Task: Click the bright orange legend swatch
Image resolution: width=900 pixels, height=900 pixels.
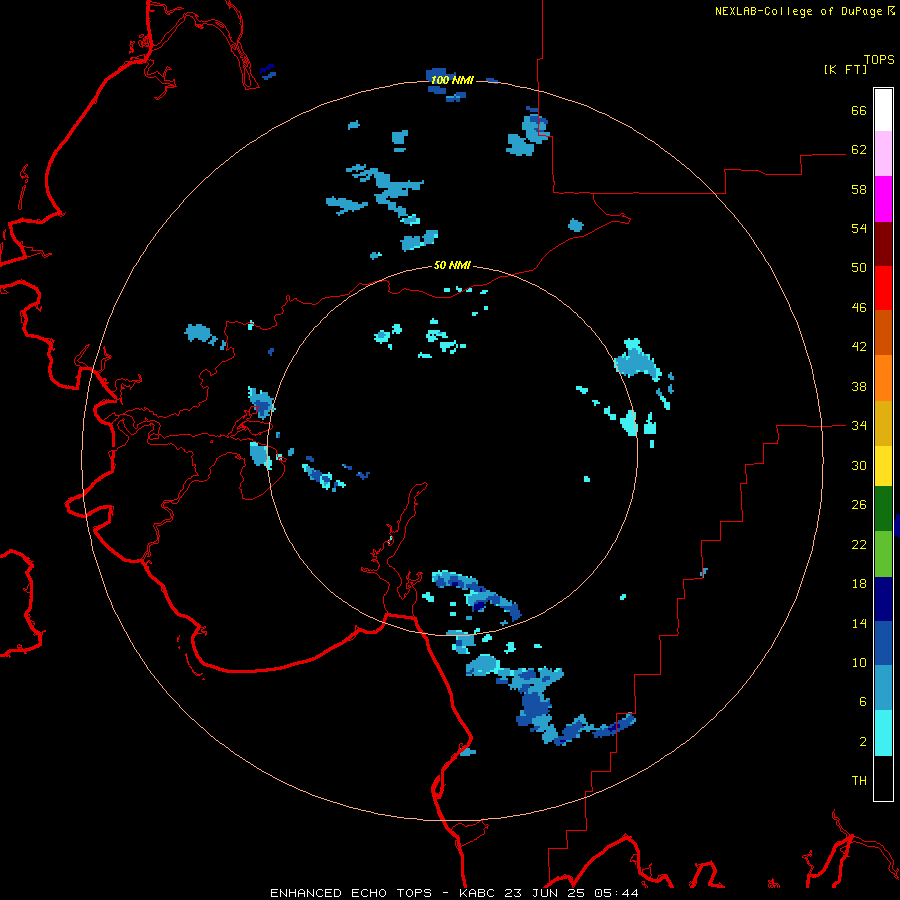Action: pyautogui.click(x=883, y=378)
